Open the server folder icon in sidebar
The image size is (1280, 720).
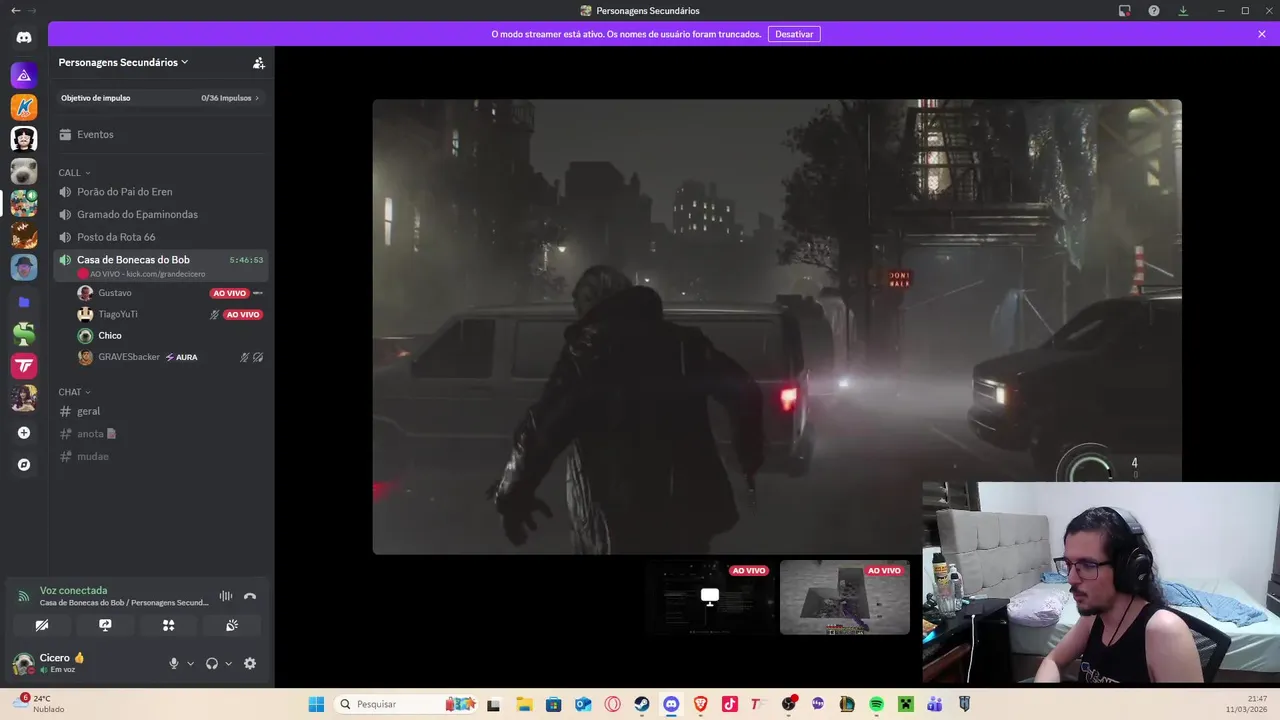tap(24, 301)
